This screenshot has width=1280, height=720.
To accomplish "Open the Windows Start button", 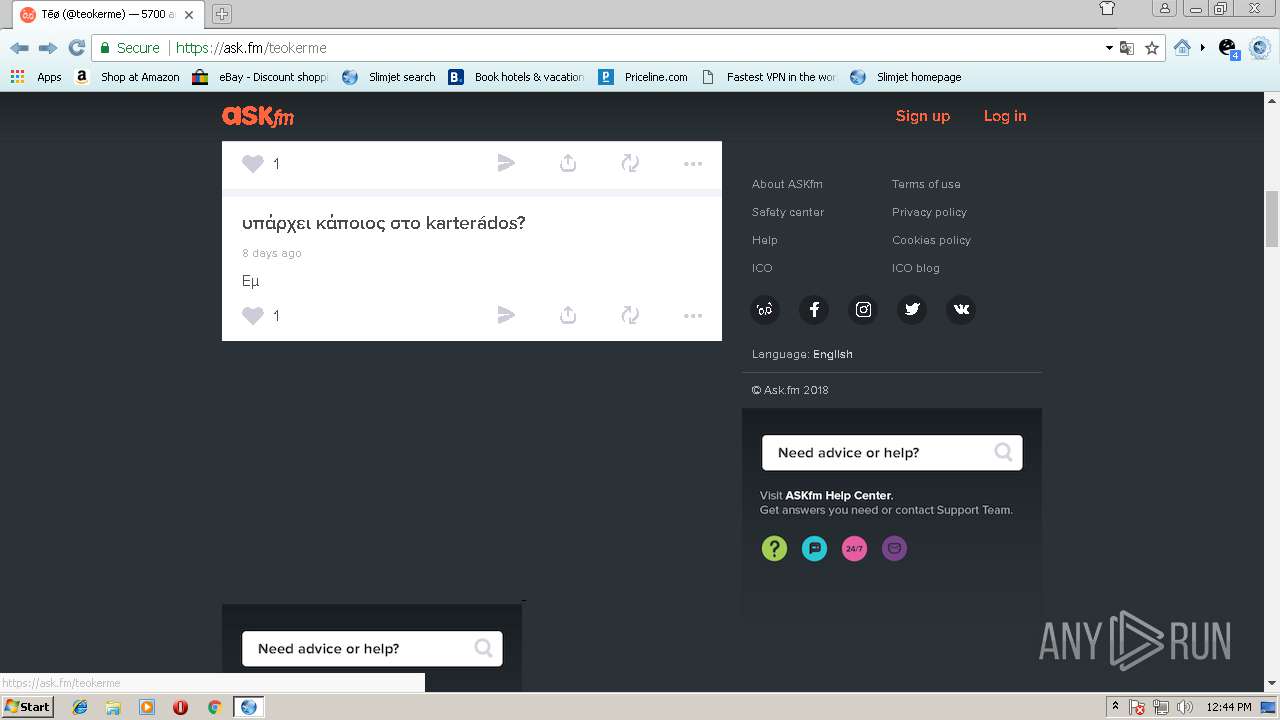I will click(27, 707).
